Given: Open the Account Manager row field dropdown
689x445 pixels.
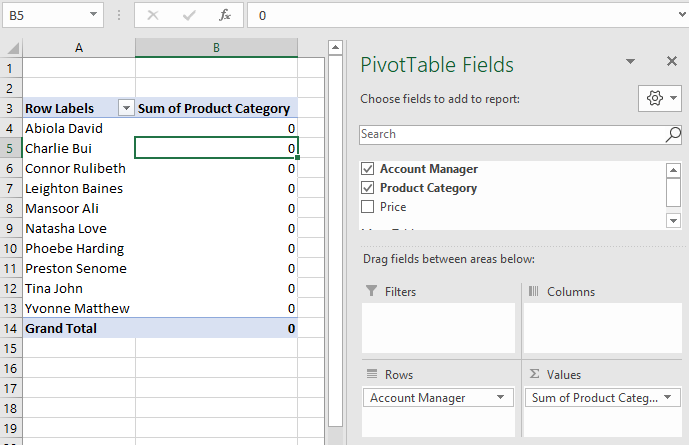Looking at the screenshot, I should click(499, 398).
